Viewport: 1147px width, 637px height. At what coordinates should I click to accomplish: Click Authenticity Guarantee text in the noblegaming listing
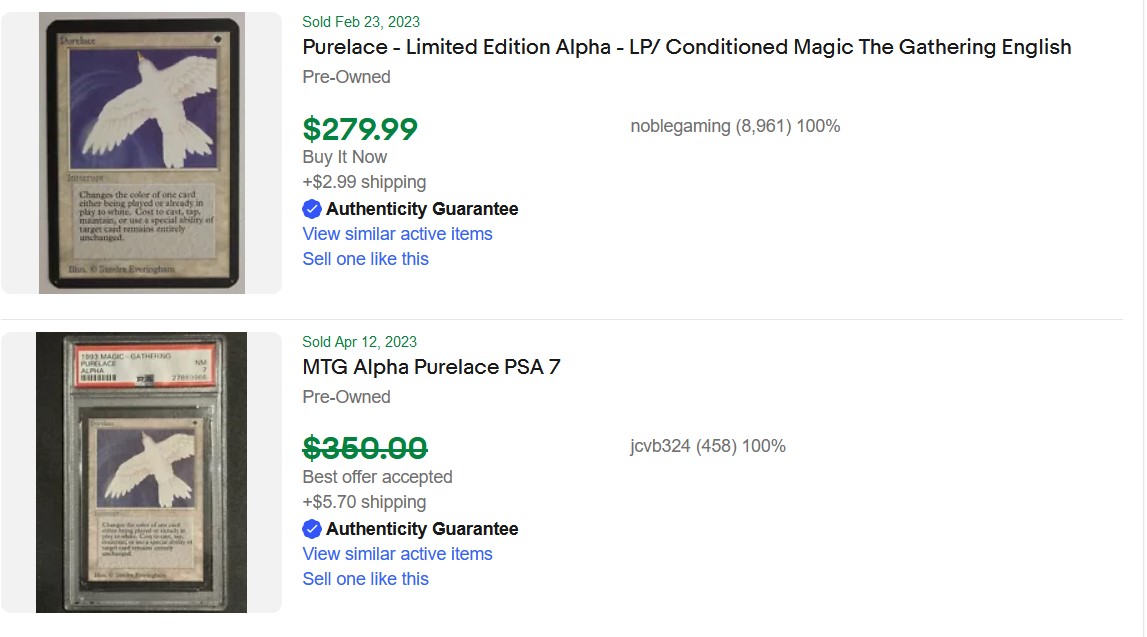(422, 209)
